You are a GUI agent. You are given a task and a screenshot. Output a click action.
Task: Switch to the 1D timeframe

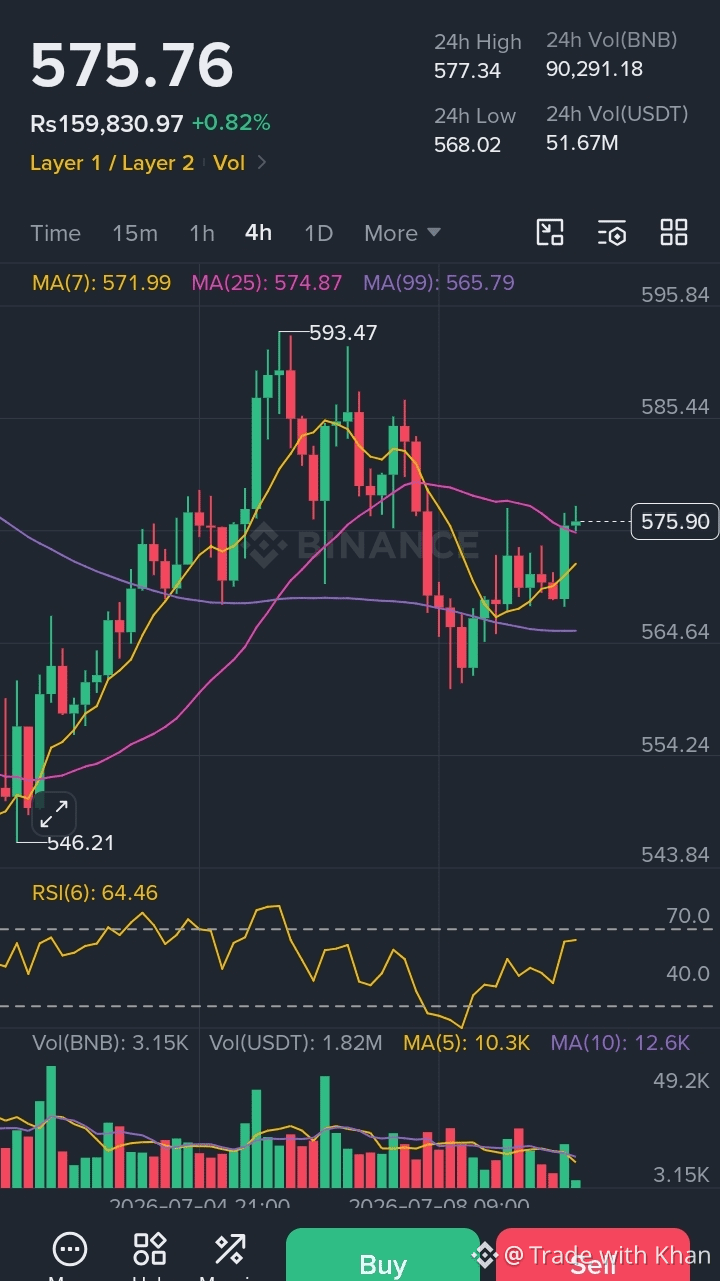318,233
